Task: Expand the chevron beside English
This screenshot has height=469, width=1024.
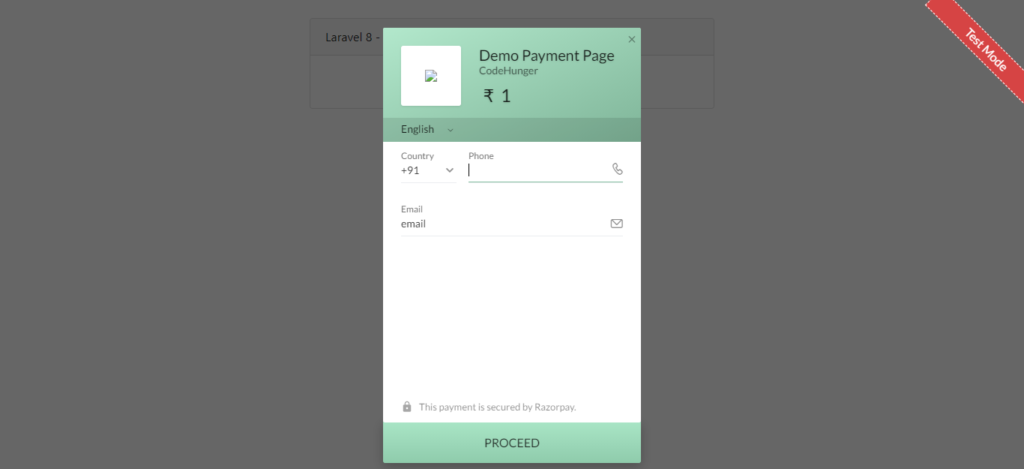Action: [x=450, y=130]
